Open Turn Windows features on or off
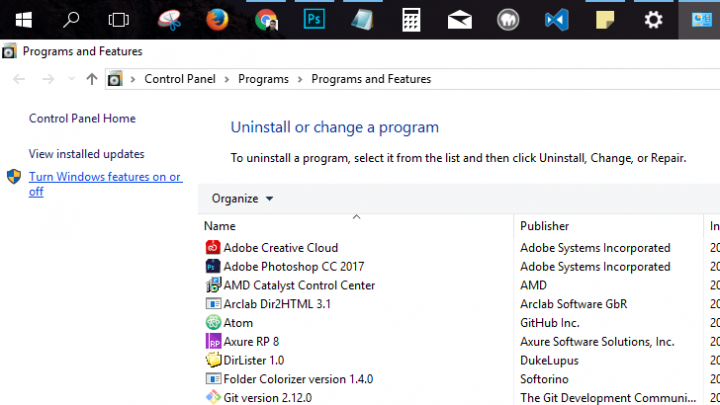This screenshot has height=405, width=720. click(x=106, y=184)
